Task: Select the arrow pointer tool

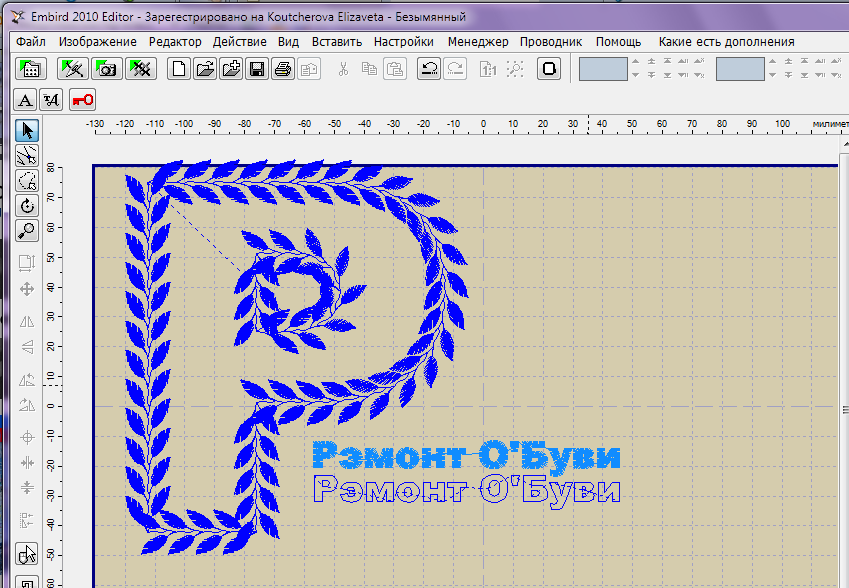Action: pos(27,130)
